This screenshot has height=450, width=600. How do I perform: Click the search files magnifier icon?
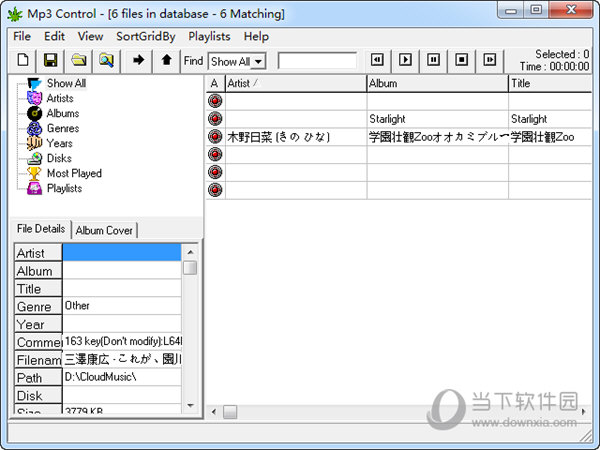click(x=106, y=60)
